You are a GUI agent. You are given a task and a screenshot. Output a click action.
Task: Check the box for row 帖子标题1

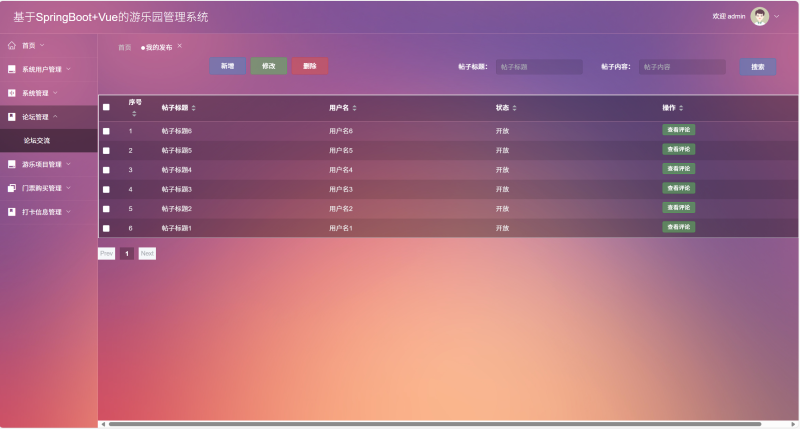coord(106,228)
